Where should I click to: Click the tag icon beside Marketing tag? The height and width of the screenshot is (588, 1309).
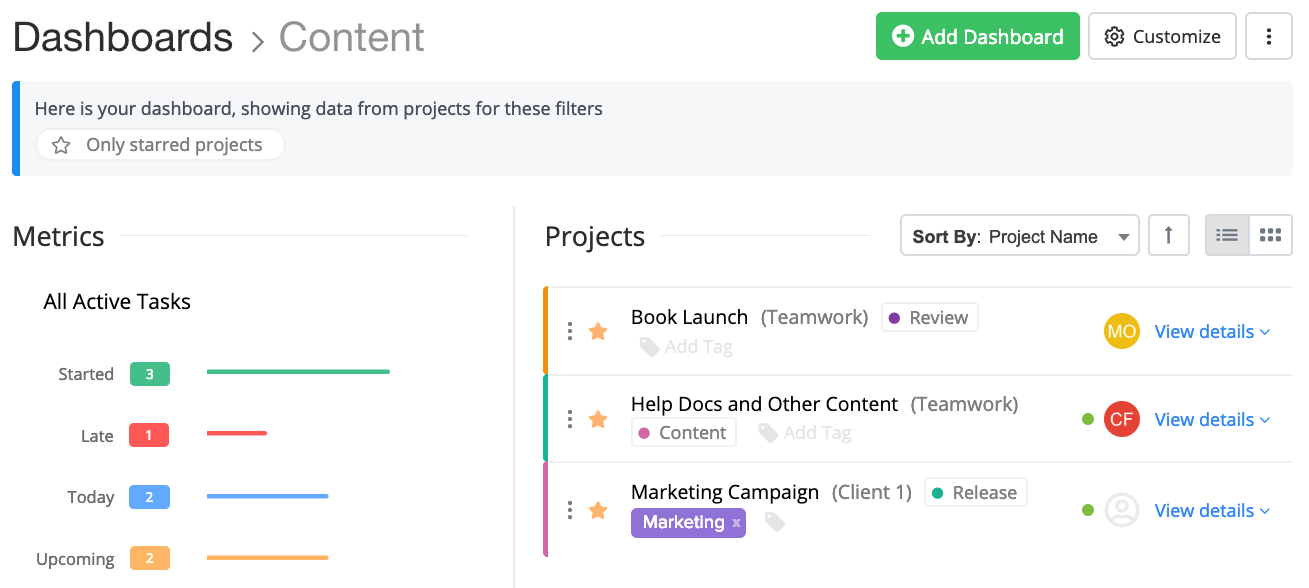click(x=774, y=522)
